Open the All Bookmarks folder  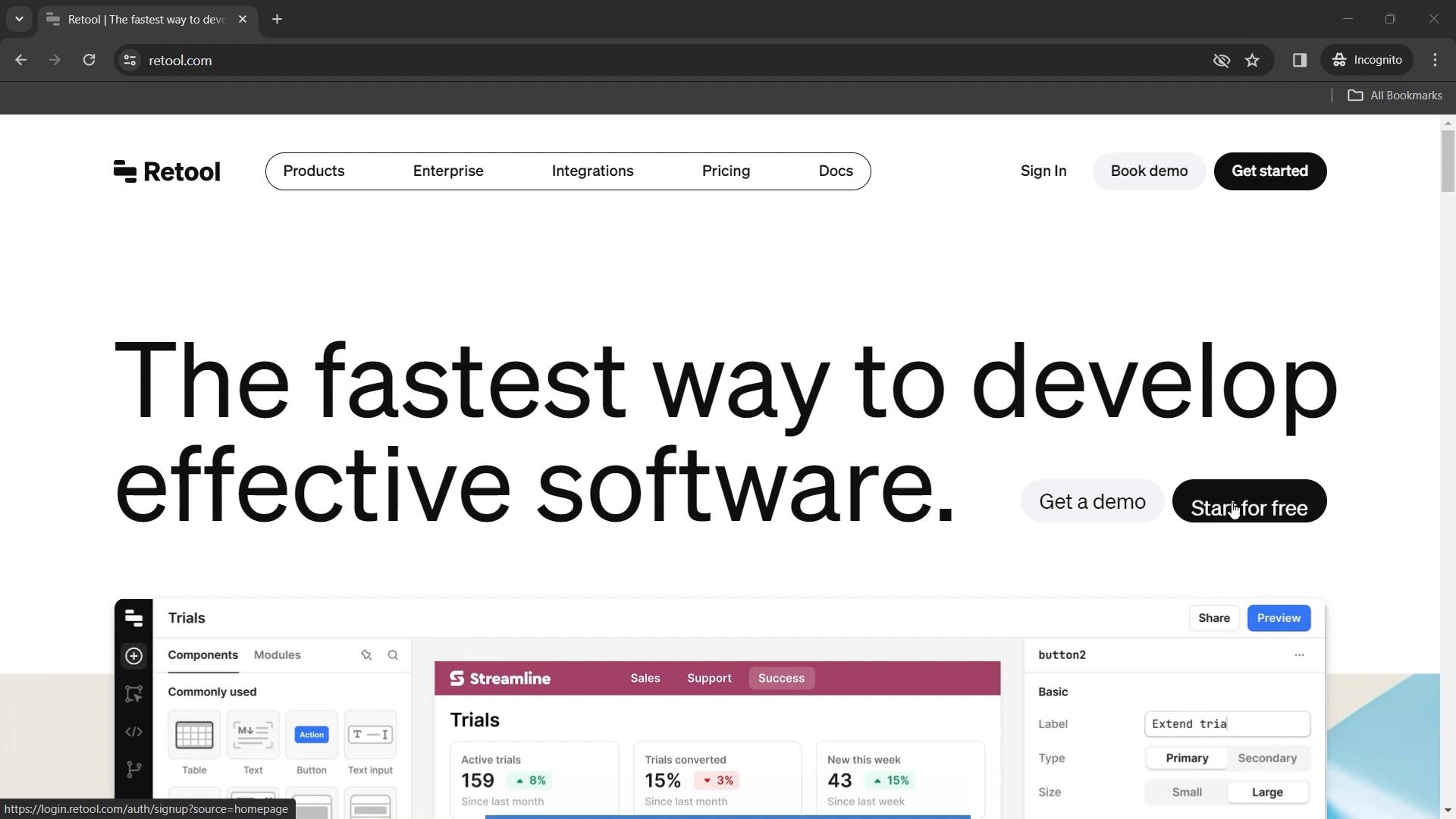[x=1395, y=96]
